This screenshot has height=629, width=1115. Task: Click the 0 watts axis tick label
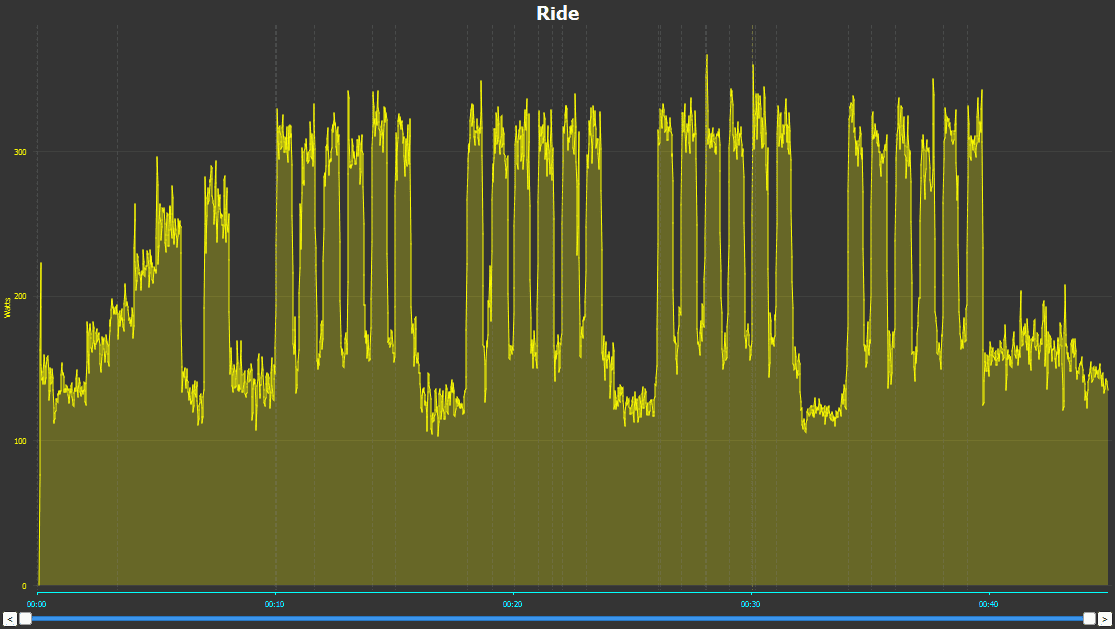coord(23,586)
